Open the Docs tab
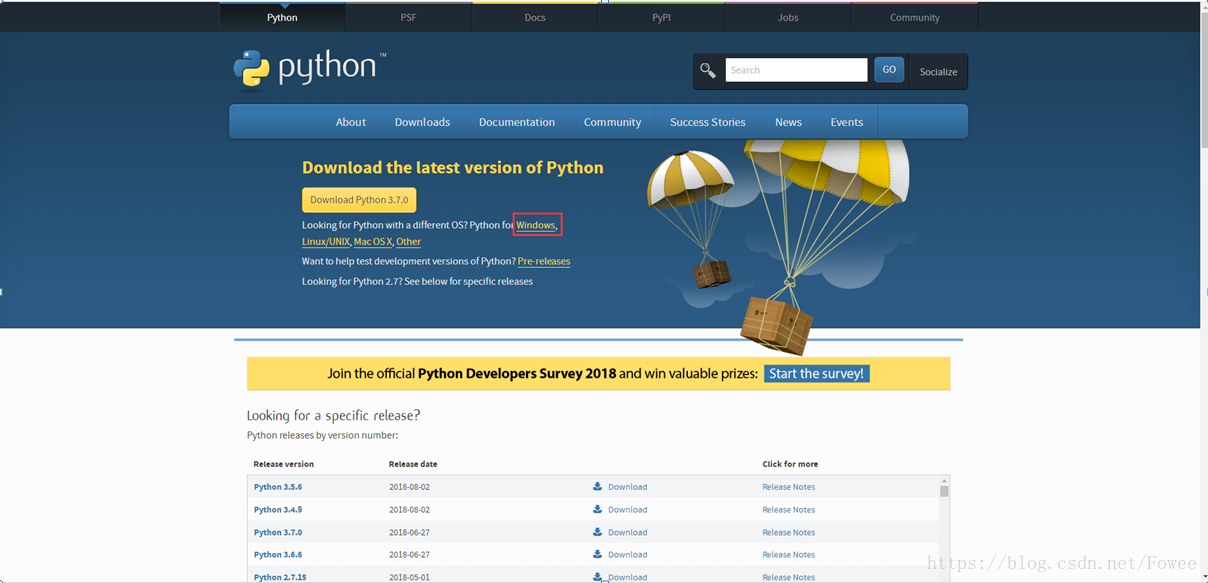This screenshot has width=1208, height=583. coord(535,17)
